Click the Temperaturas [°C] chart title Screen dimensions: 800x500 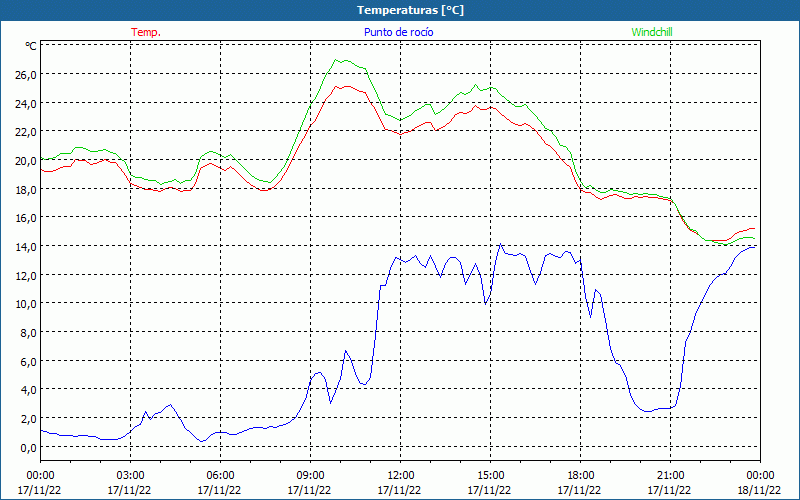click(x=410, y=10)
